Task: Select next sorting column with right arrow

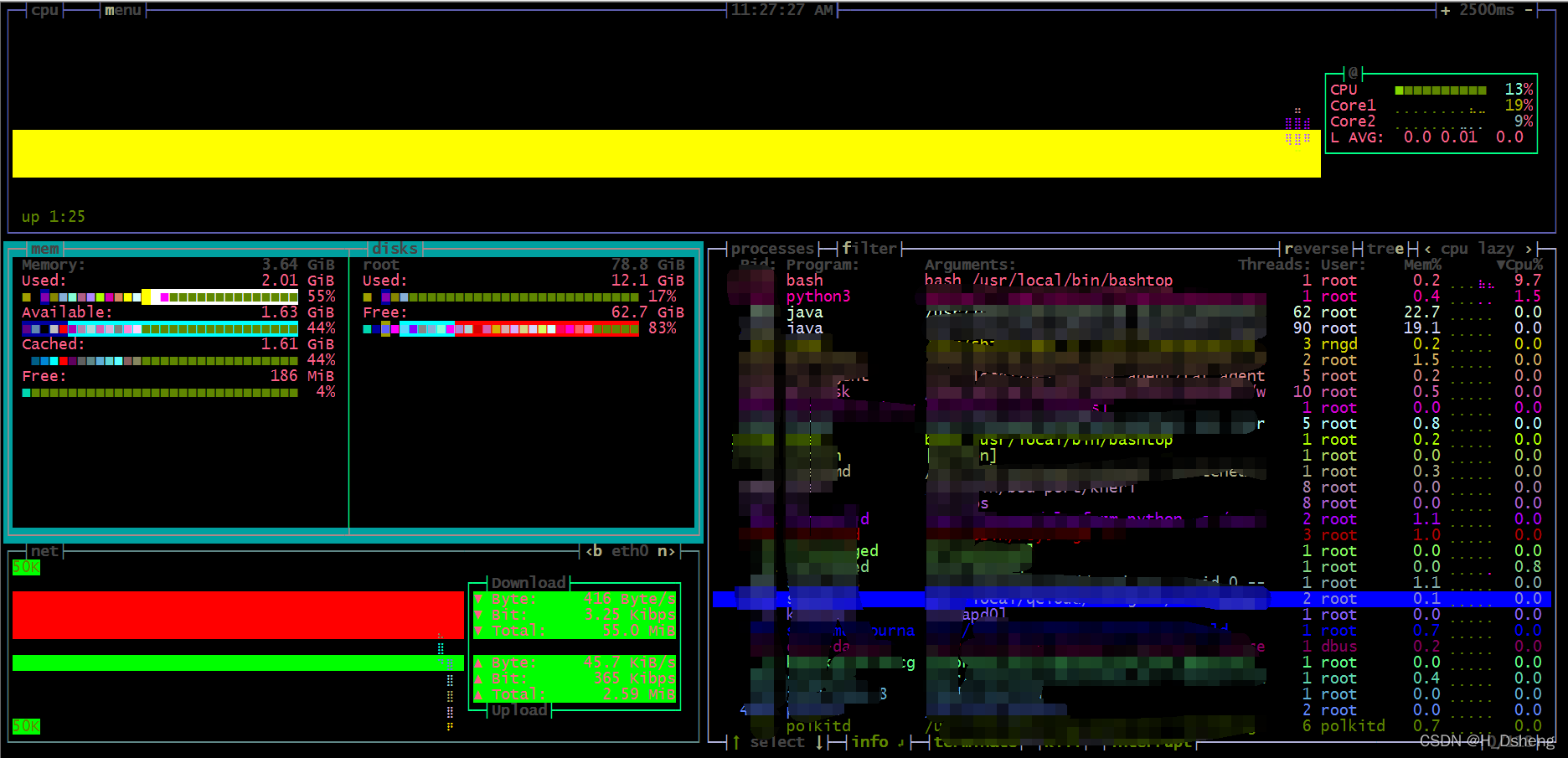Action: coord(1529,249)
